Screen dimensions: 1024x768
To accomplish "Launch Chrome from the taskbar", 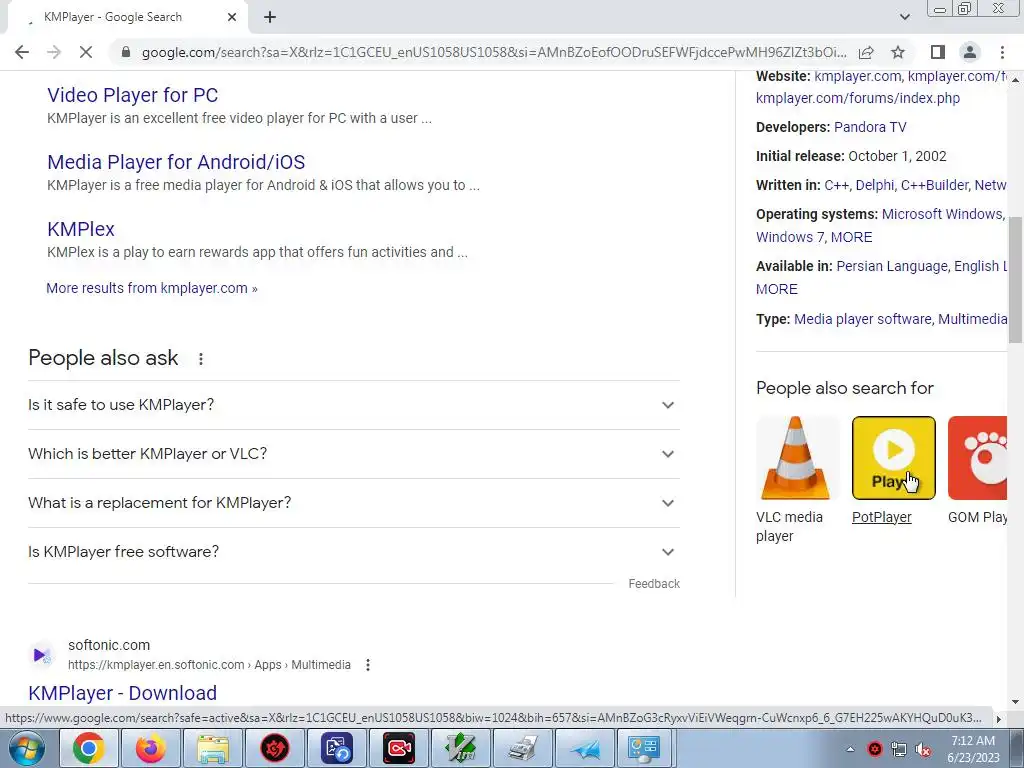I will click(89, 748).
